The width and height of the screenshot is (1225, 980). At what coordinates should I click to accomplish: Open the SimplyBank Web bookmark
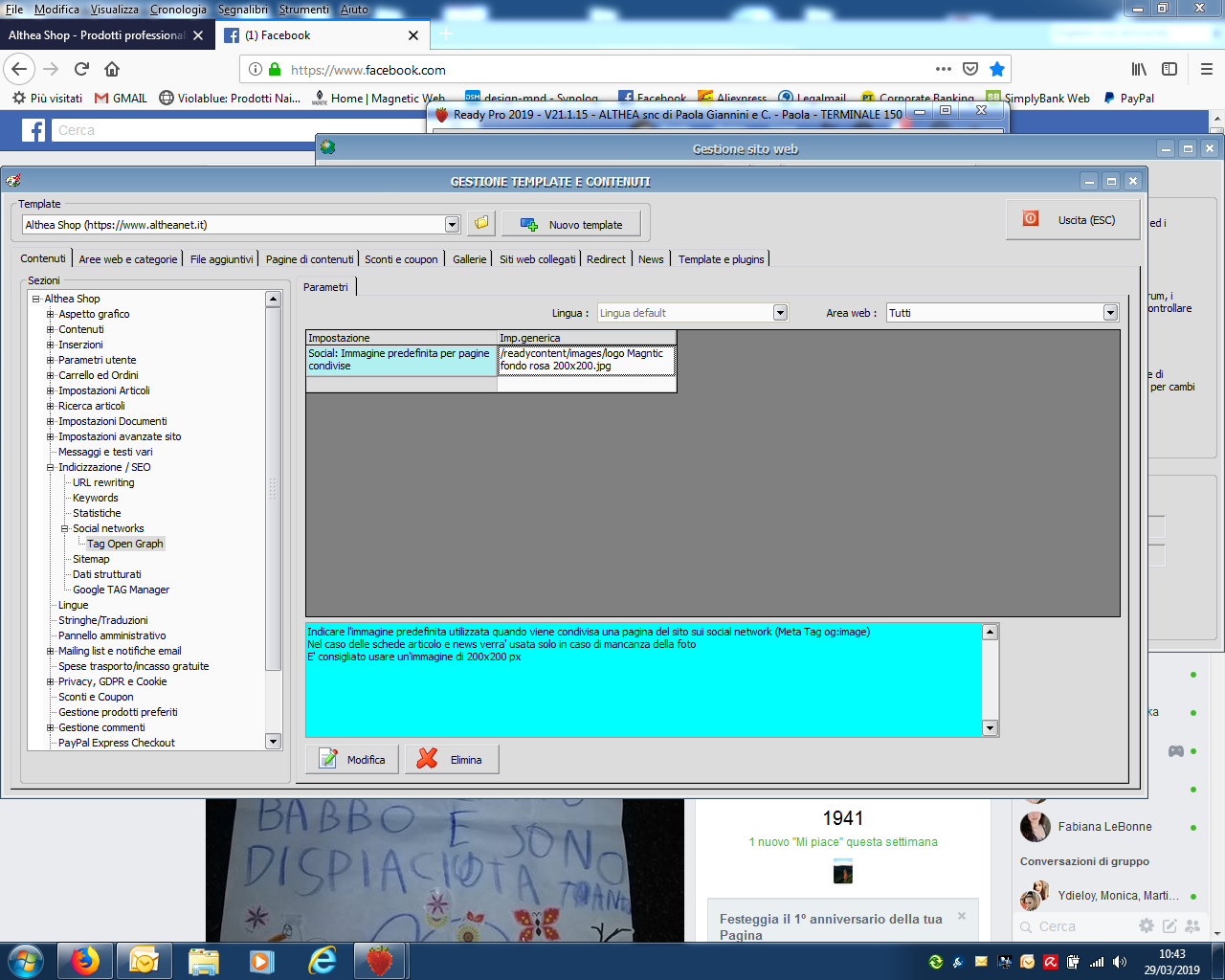(x=1038, y=98)
